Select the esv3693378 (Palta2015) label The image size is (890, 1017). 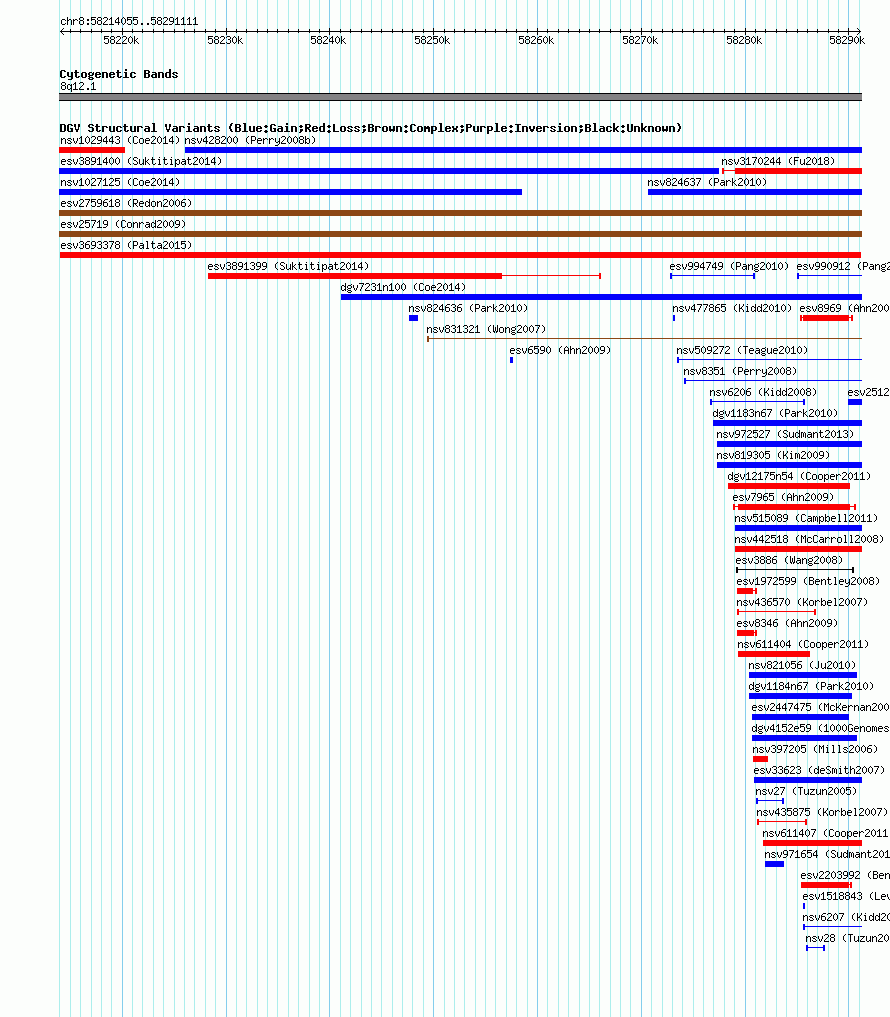click(x=126, y=245)
